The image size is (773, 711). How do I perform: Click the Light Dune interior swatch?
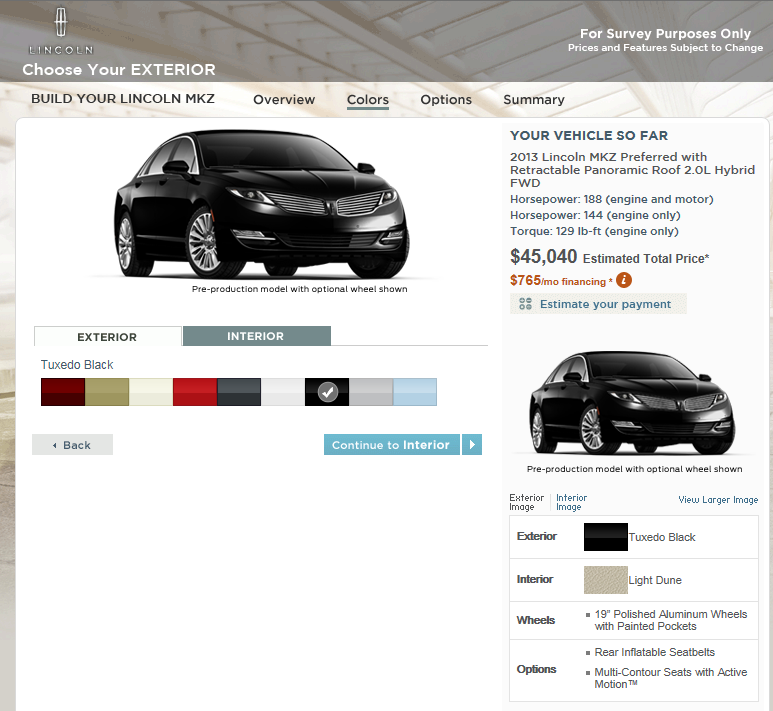[606, 580]
